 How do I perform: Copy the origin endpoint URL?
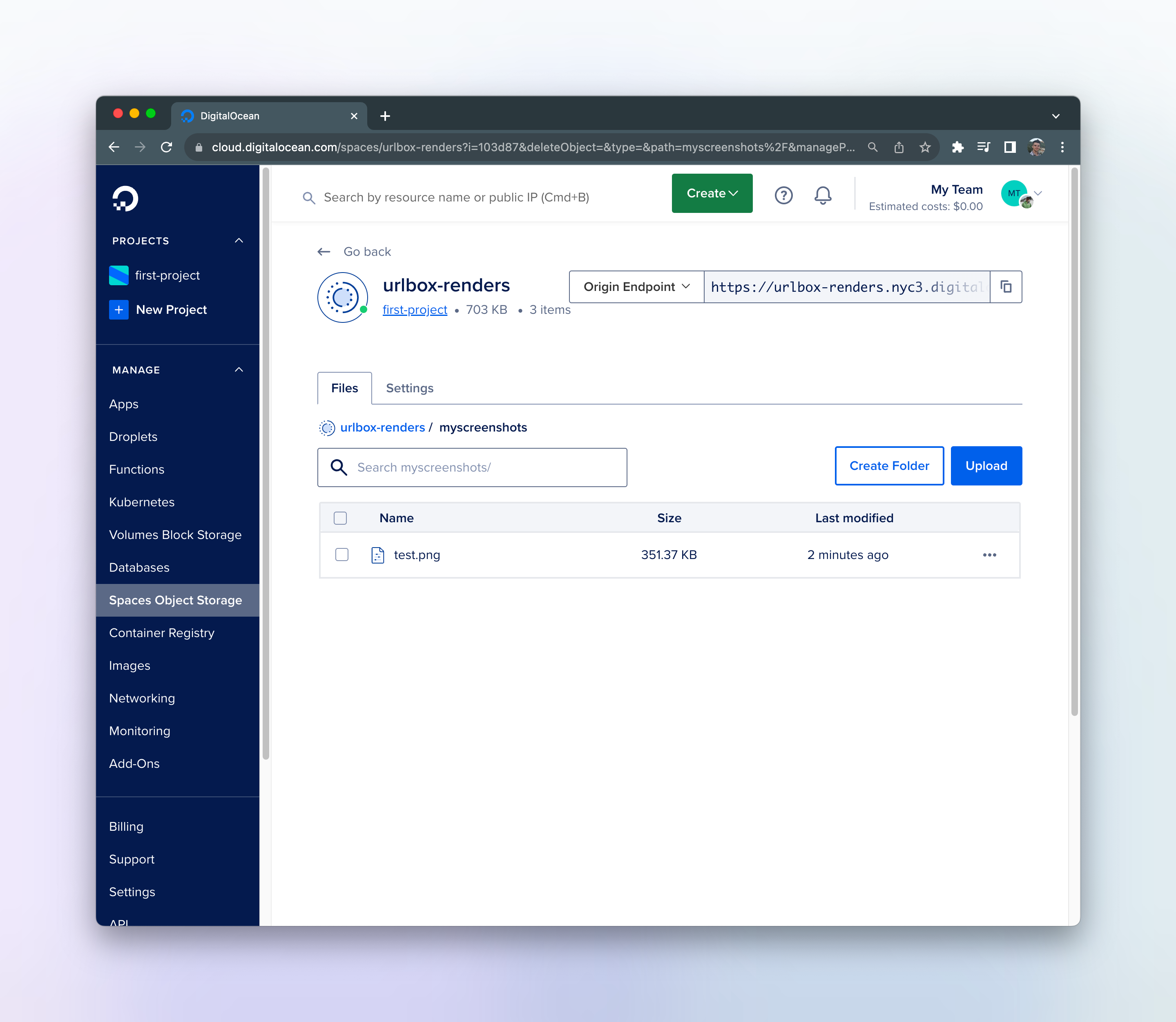(x=1006, y=287)
